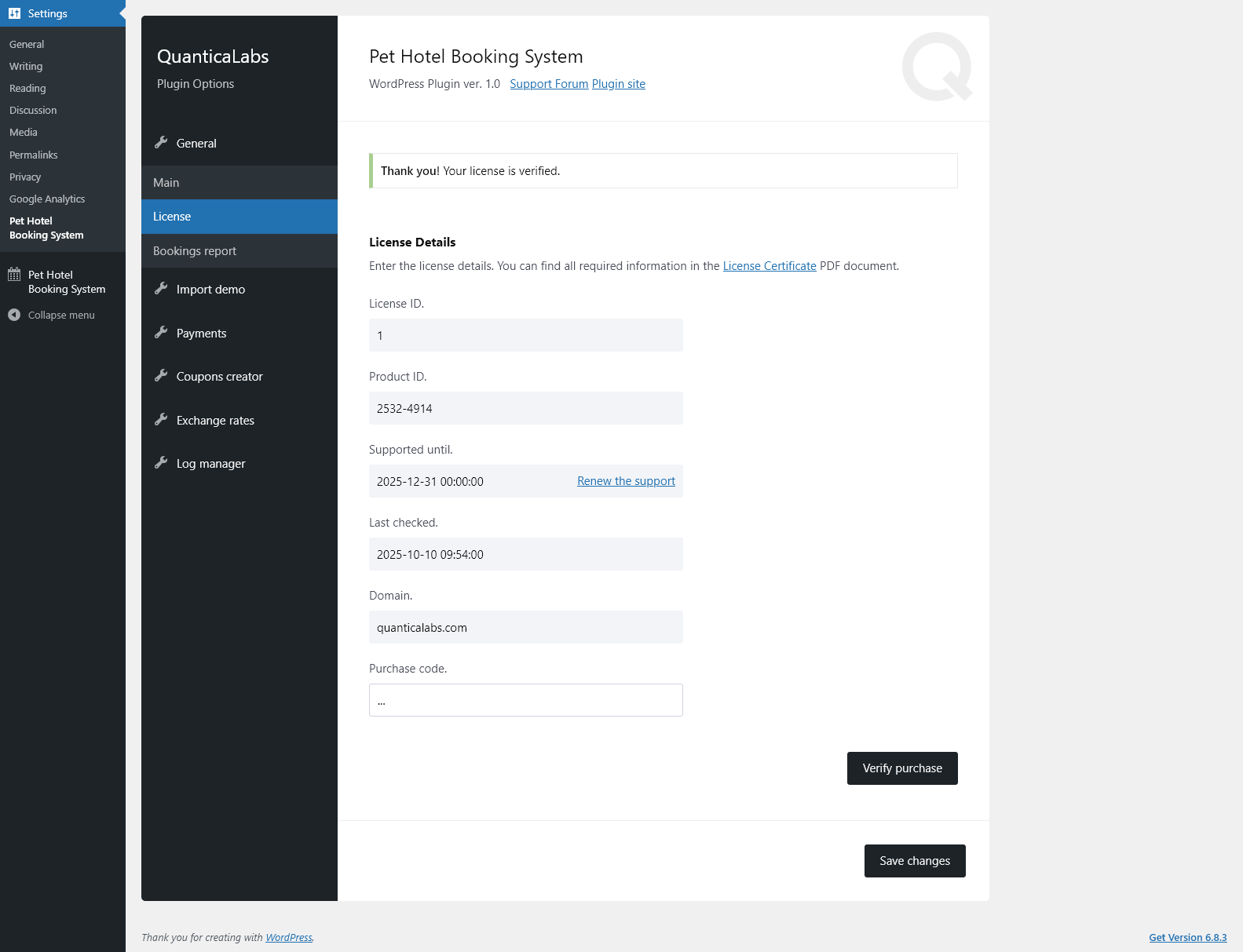The image size is (1243, 952).
Task: Click the Settings sliders icon in sidebar
Action: pyautogui.click(x=14, y=13)
